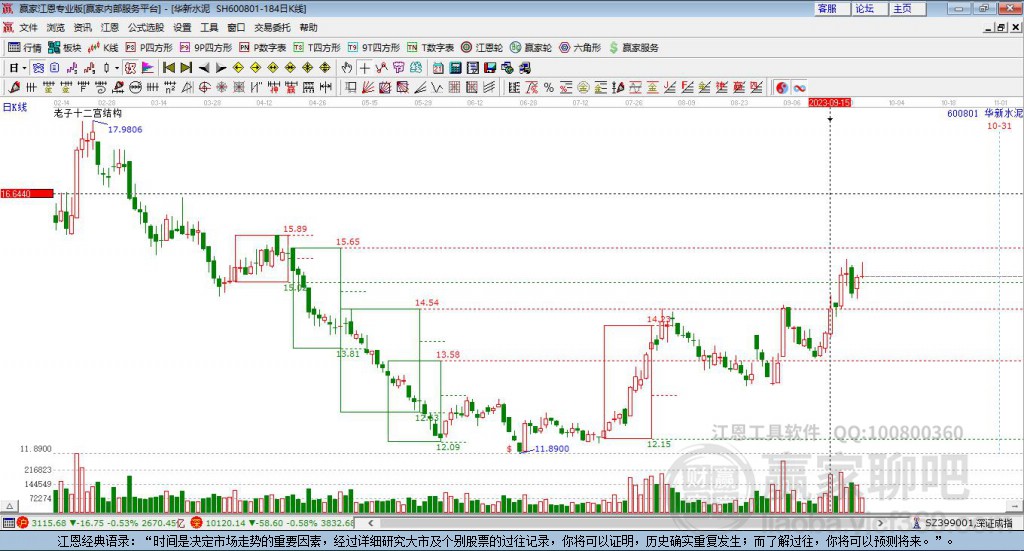Click the 11.8900 low price label
Viewport: 1024px width, 551px height.
(552, 449)
